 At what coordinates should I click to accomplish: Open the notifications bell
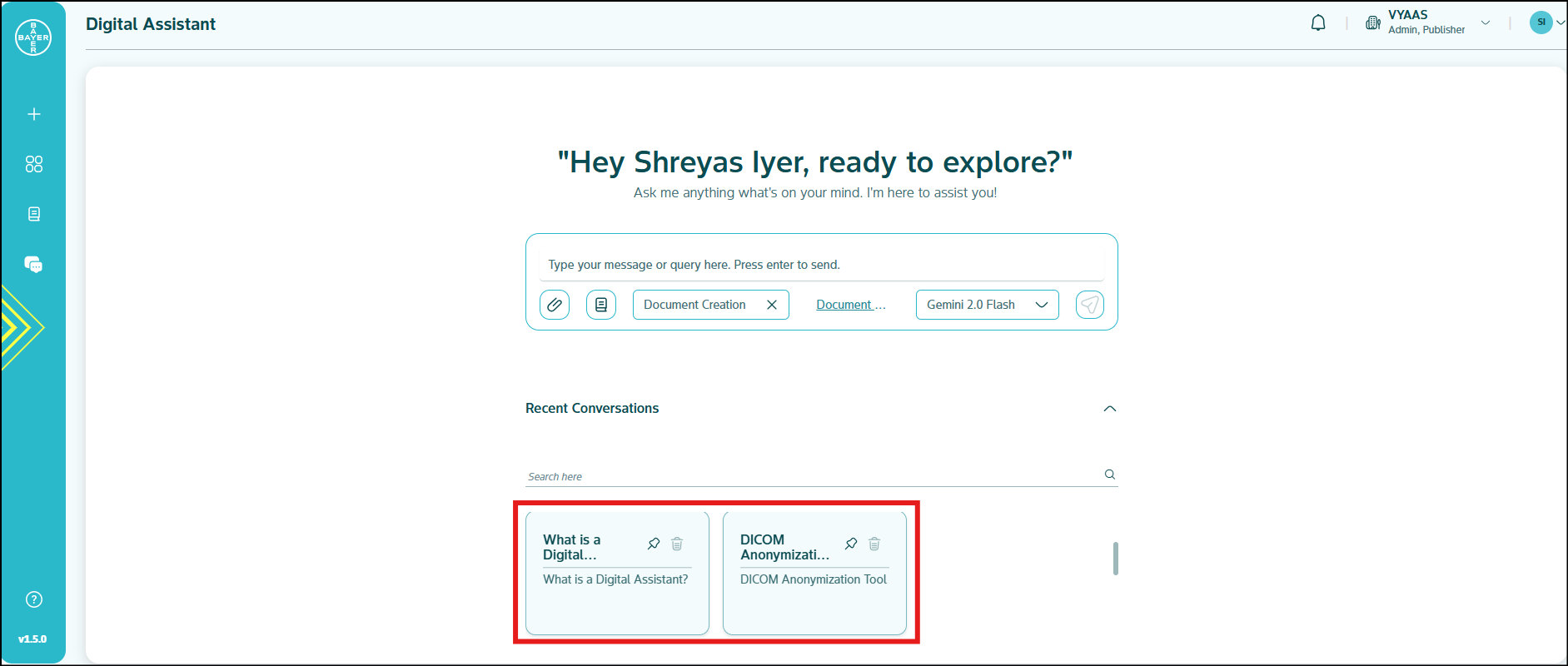[1318, 23]
